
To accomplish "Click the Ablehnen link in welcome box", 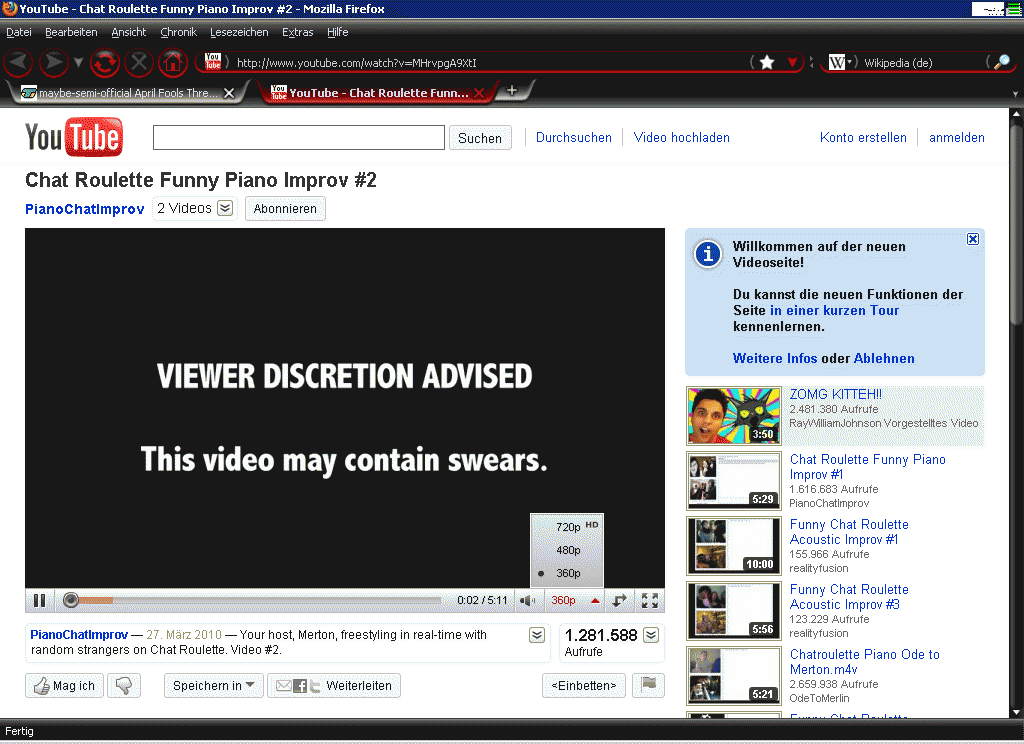I will pyautogui.click(x=884, y=358).
